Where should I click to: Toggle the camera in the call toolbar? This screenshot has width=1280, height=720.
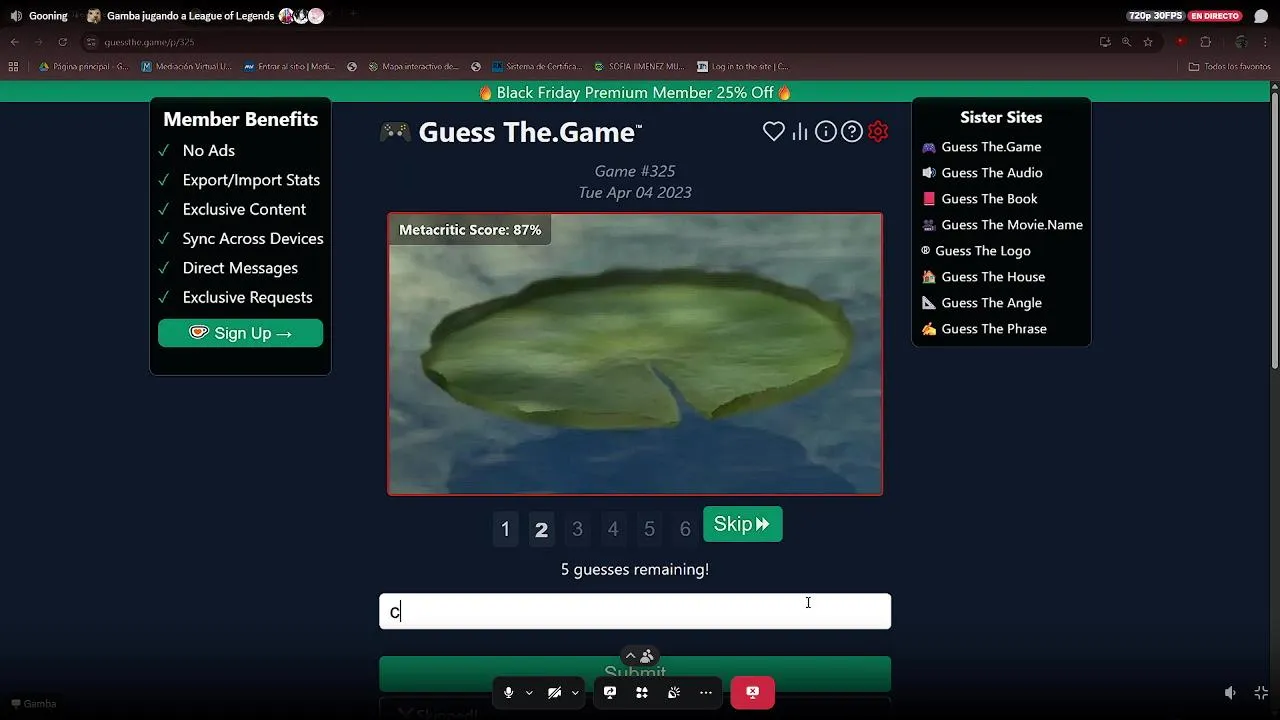point(554,692)
